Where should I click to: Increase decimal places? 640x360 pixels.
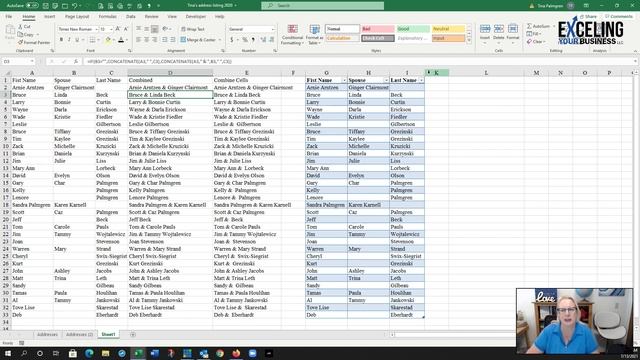[263, 40]
